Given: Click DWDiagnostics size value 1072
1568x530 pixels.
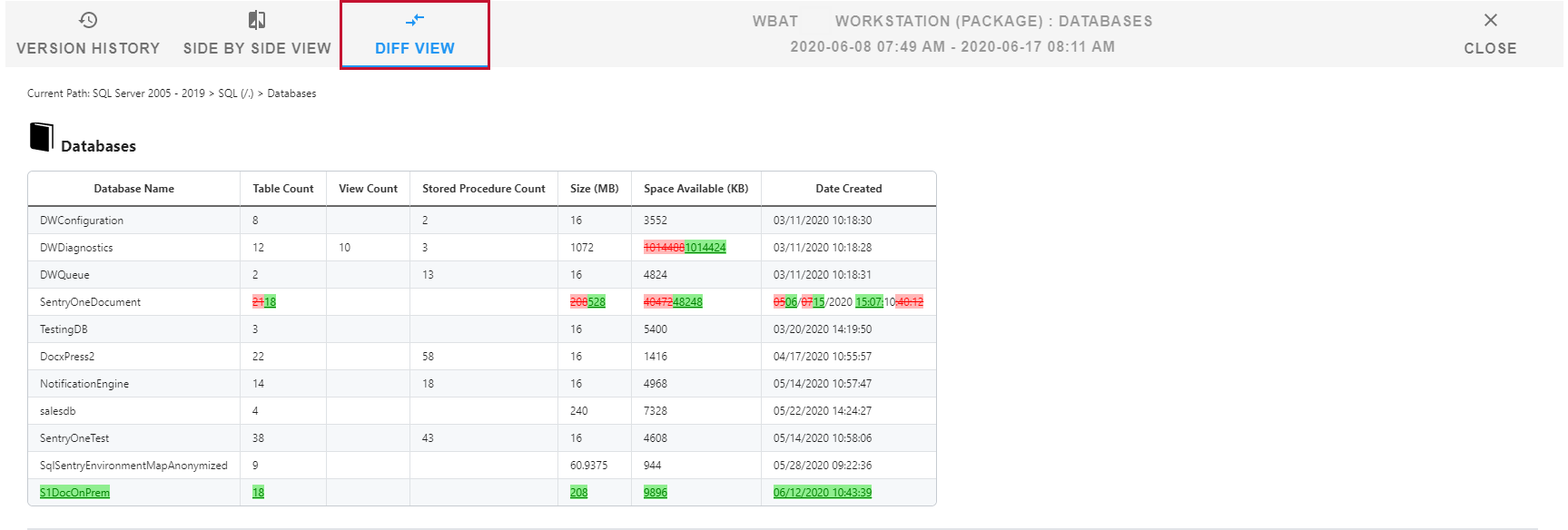Looking at the screenshot, I should point(582,248).
